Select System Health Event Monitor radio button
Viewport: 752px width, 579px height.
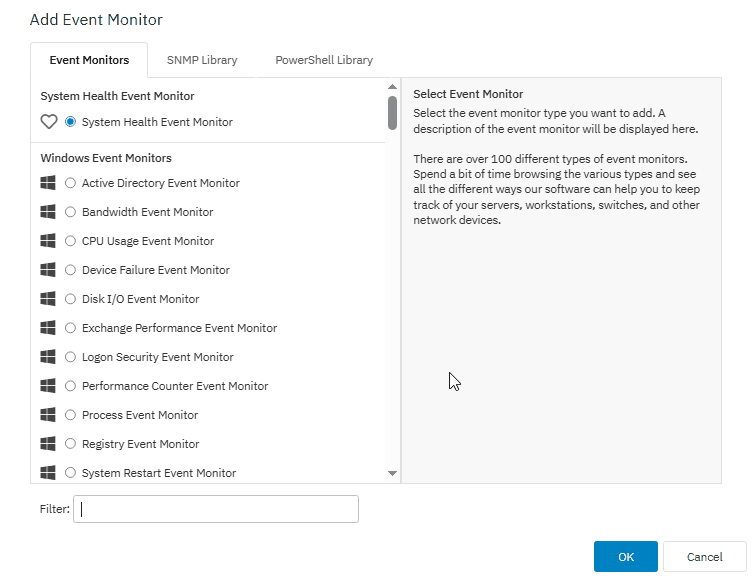[x=70, y=122]
